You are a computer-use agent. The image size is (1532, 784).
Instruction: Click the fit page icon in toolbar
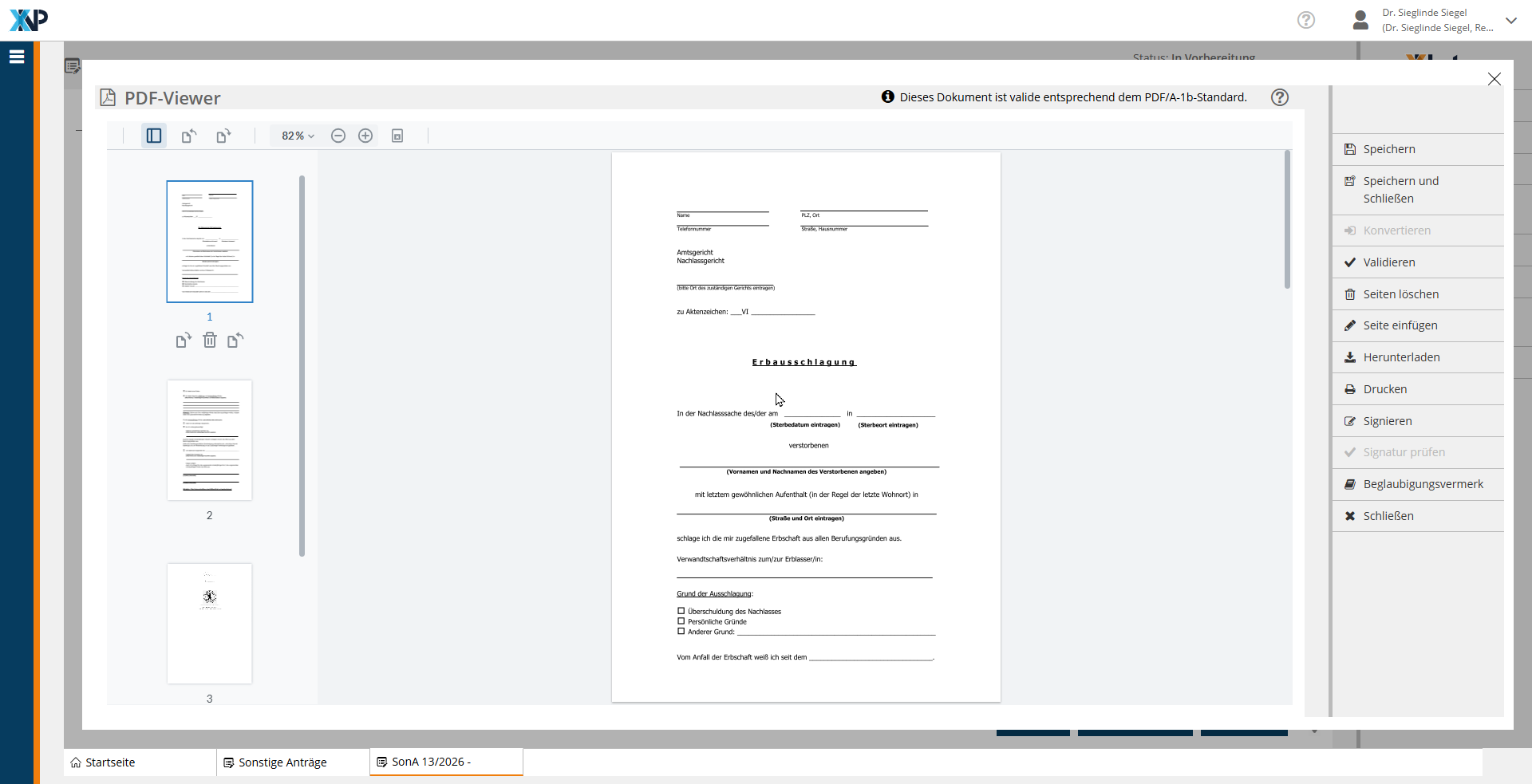(397, 136)
